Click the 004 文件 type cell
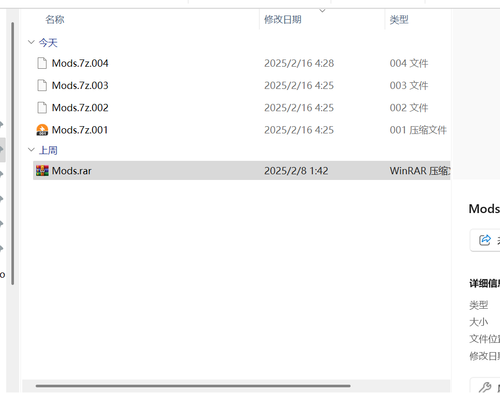The width and height of the screenshot is (500, 393). [409, 63]
